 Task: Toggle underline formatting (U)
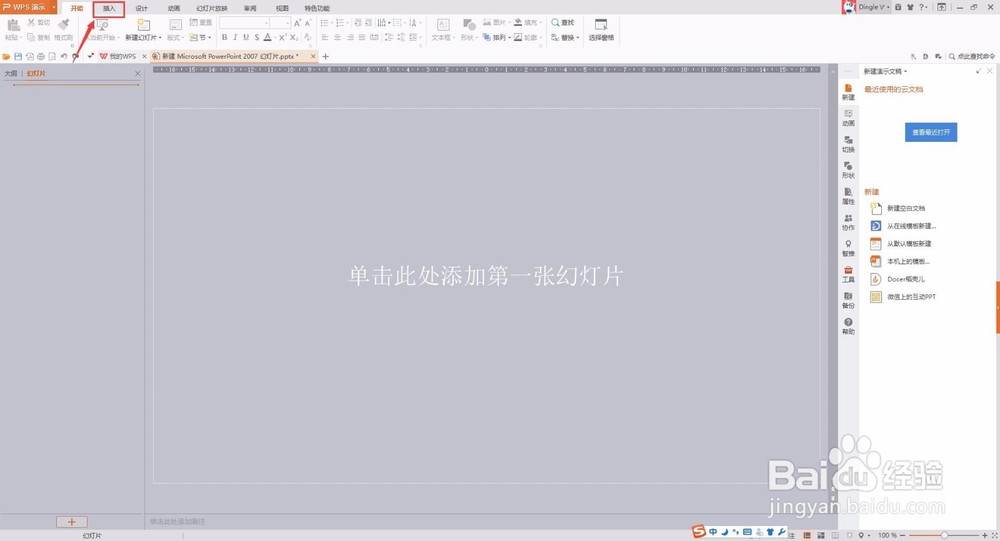pyautogui.click(x=246, y=38)
